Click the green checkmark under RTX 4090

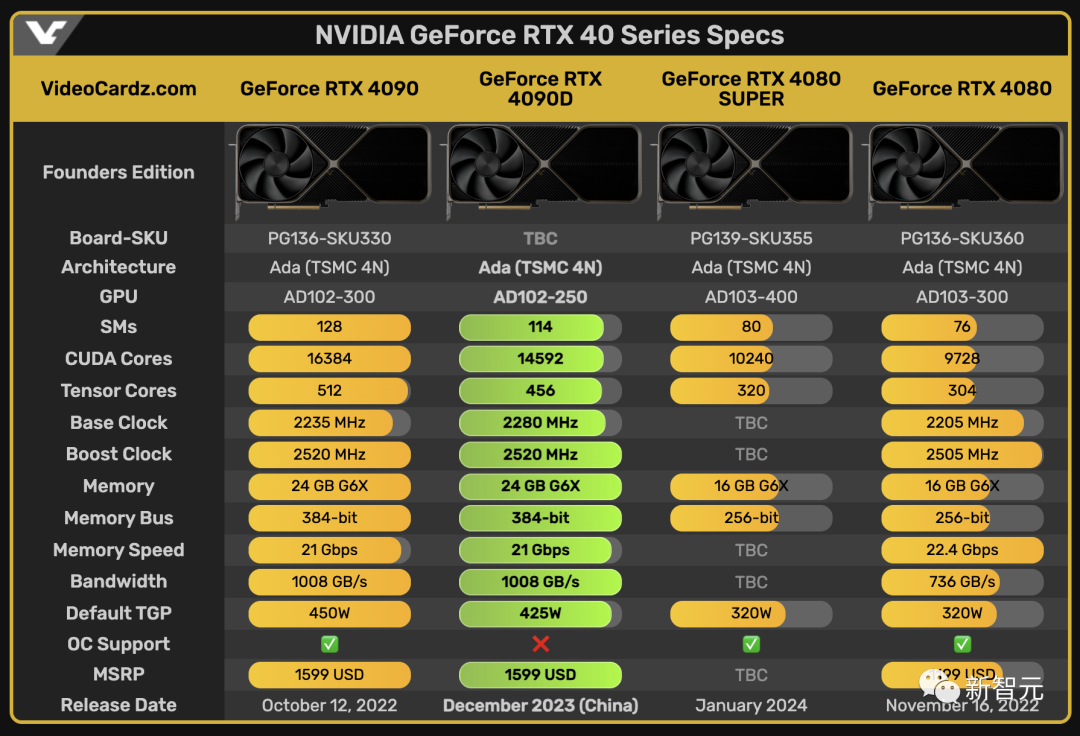pos(329,644)
